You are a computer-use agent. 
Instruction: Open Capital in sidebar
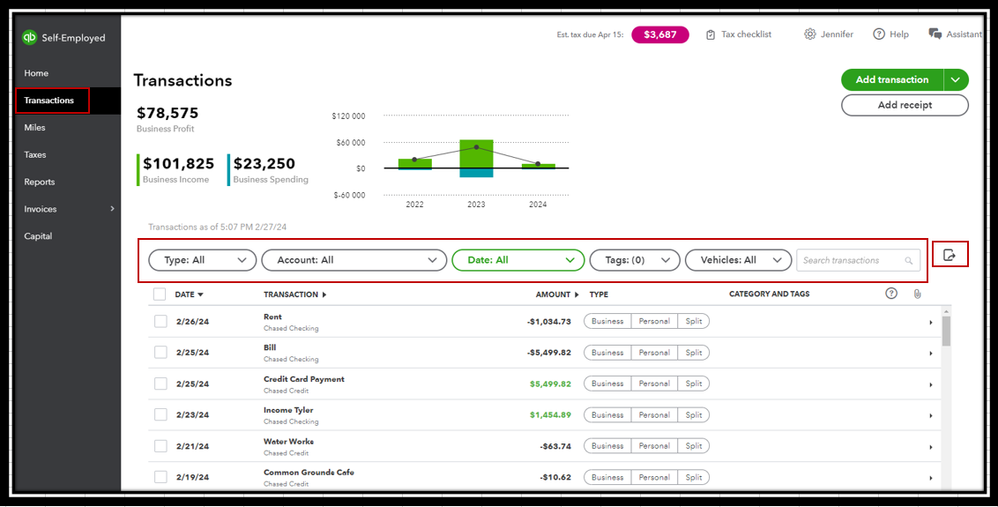[x=38, y=236]
